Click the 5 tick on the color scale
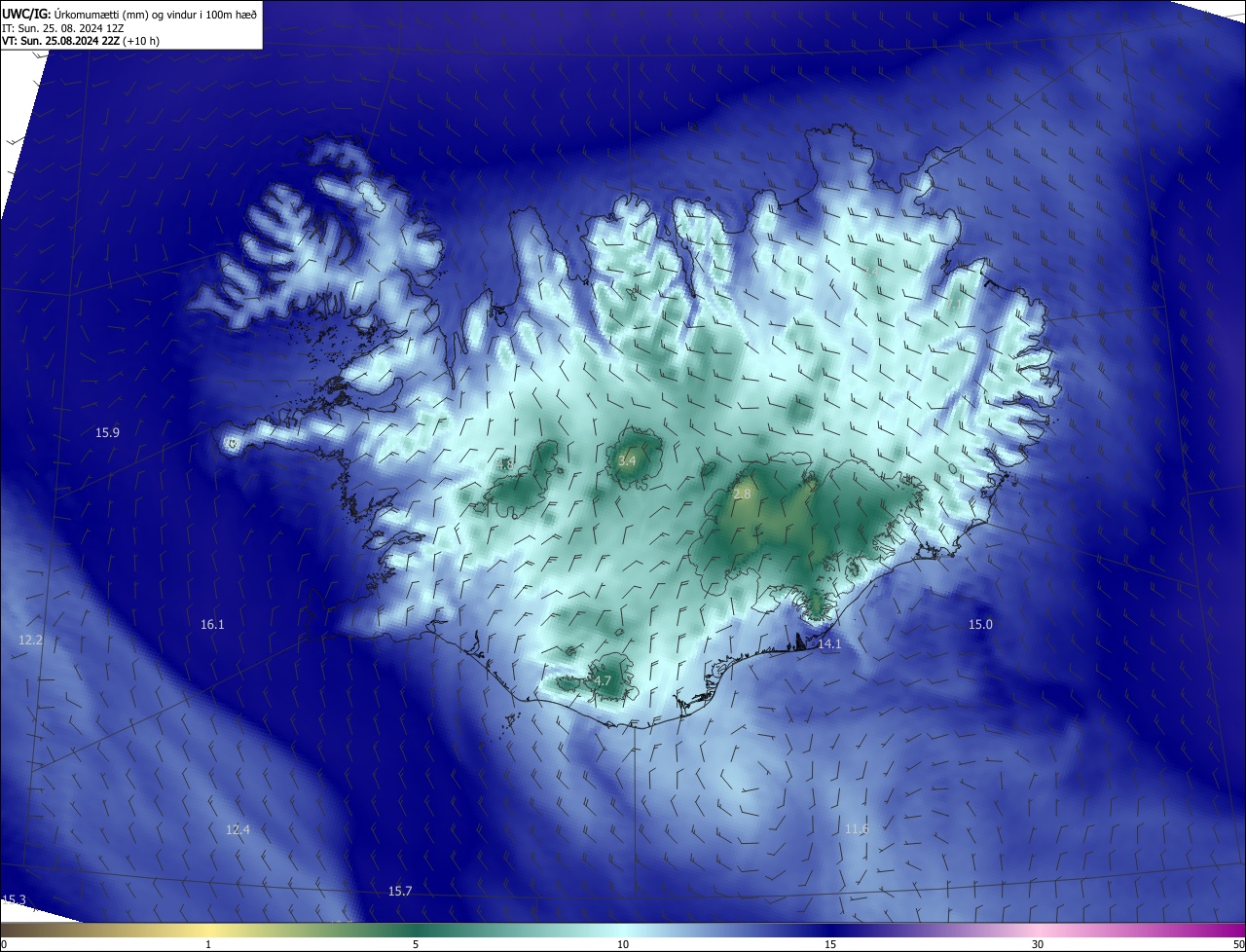The width and height of the screenshot is (1246, 952). [416, 944]
